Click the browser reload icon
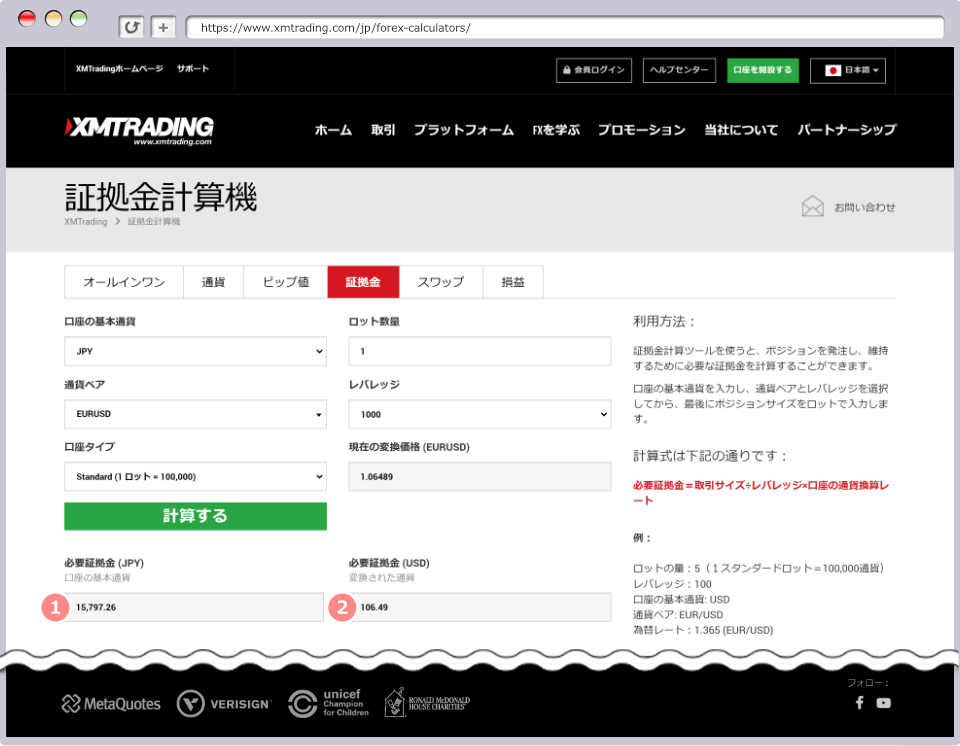 [x=131, y=28]
